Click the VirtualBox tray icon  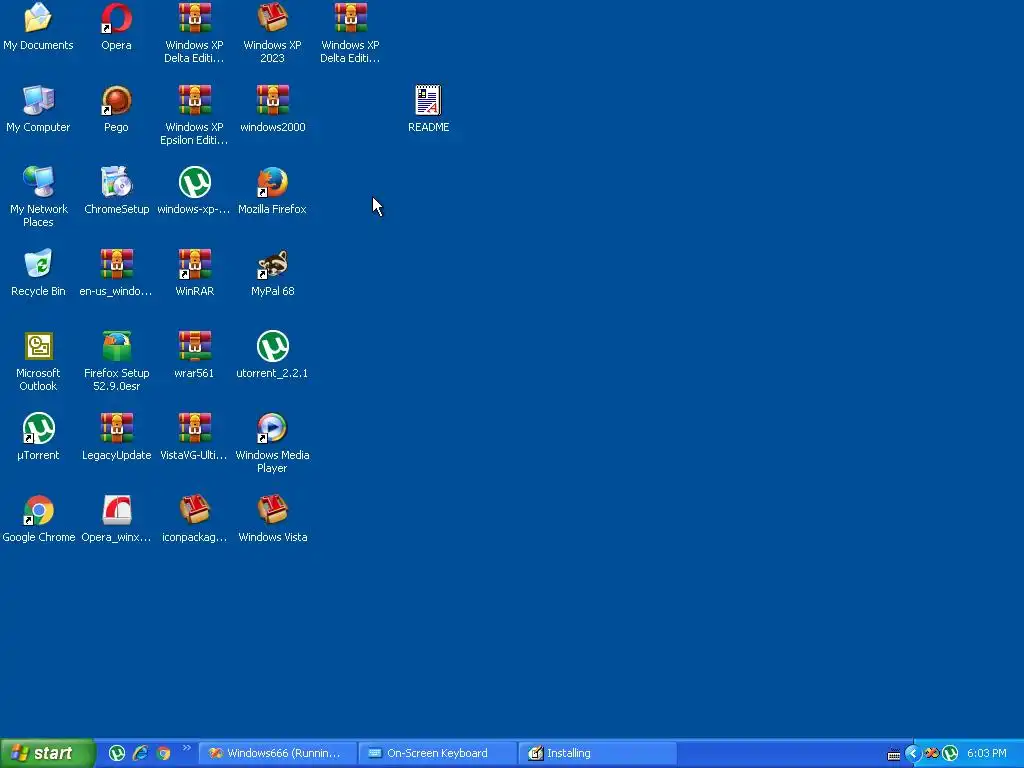coord(932,754)
